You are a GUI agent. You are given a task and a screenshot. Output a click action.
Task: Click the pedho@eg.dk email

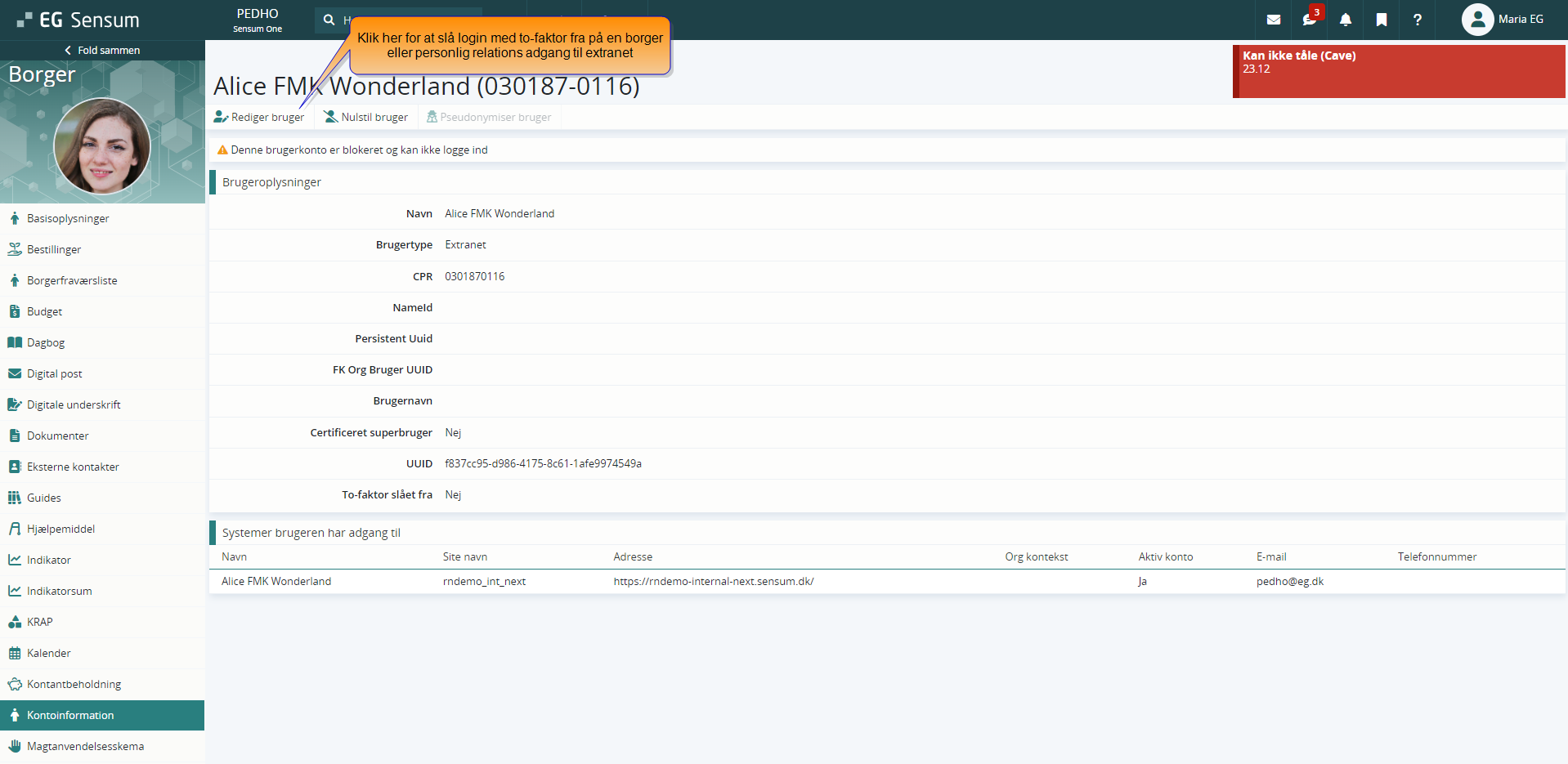(x=1290, y=581)
